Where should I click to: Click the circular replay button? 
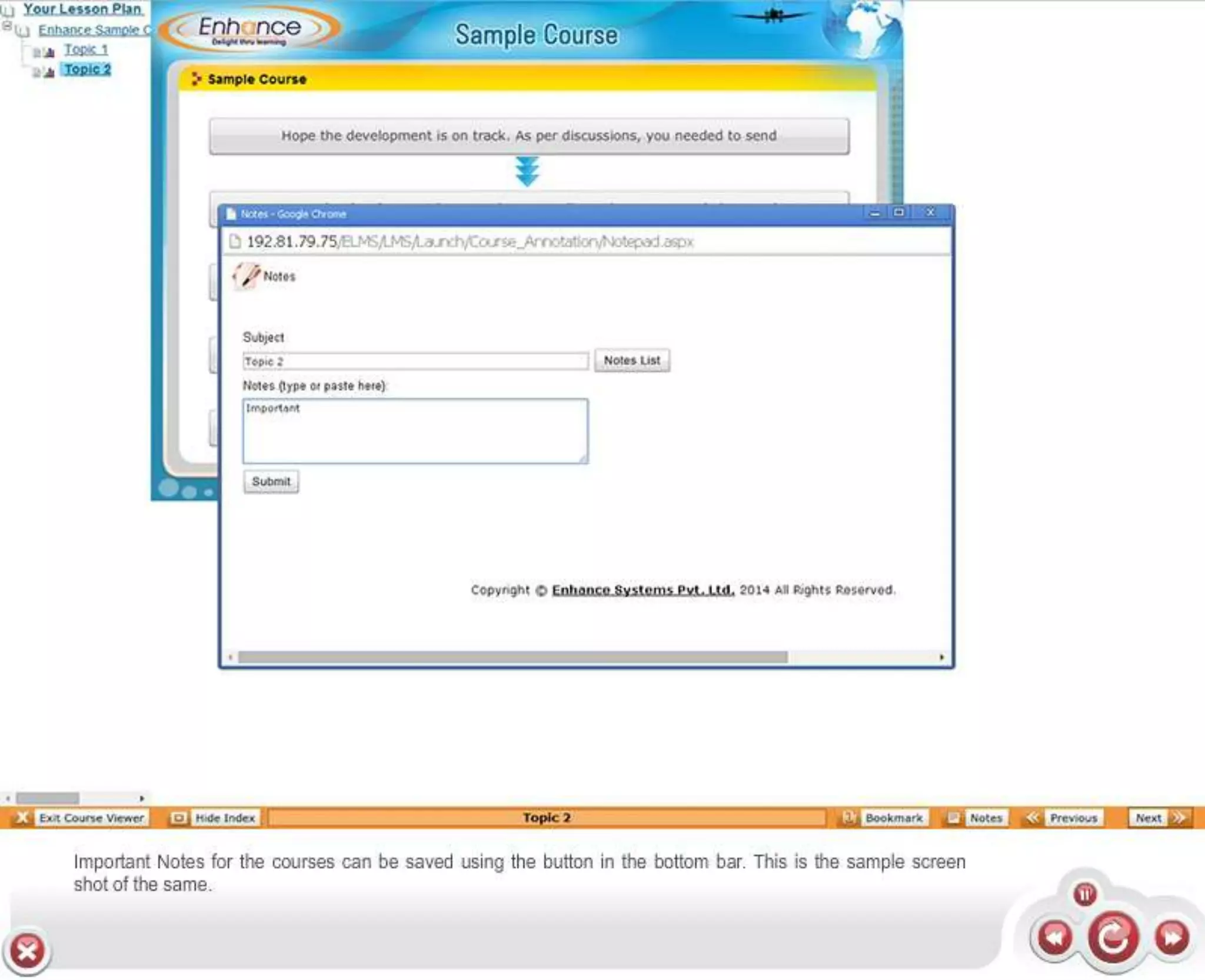pos(1112,936)
